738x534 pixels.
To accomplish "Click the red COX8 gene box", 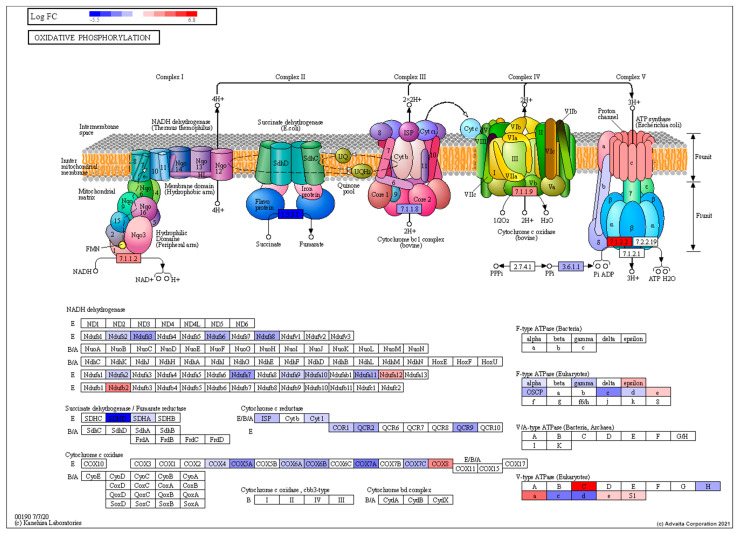I will pos(441,463).
